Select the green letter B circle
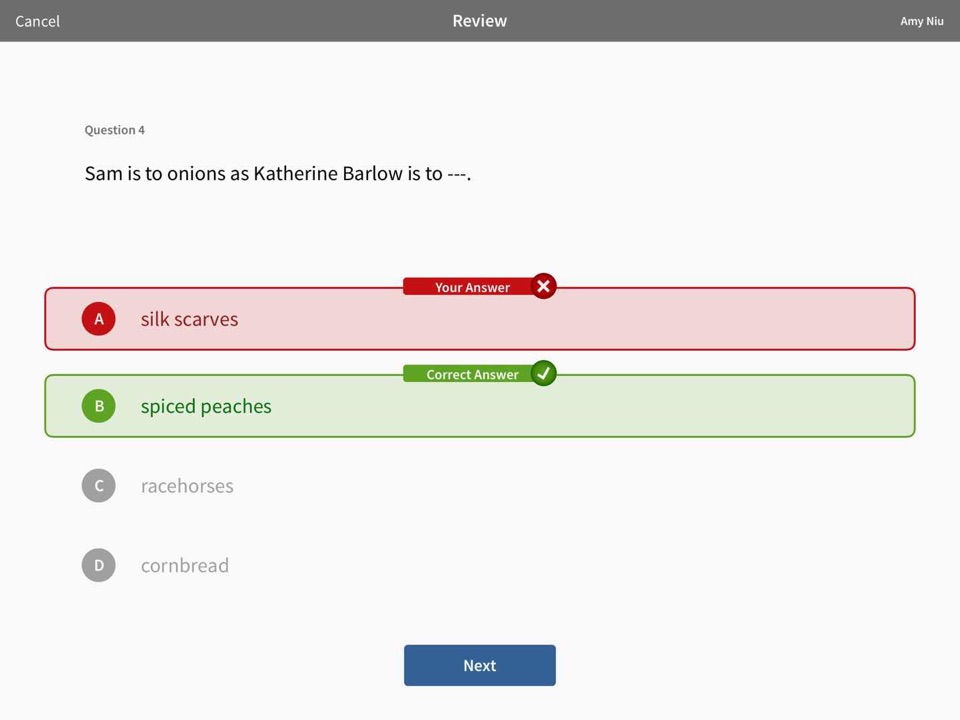The image size is (960, 720). (99, 405)
